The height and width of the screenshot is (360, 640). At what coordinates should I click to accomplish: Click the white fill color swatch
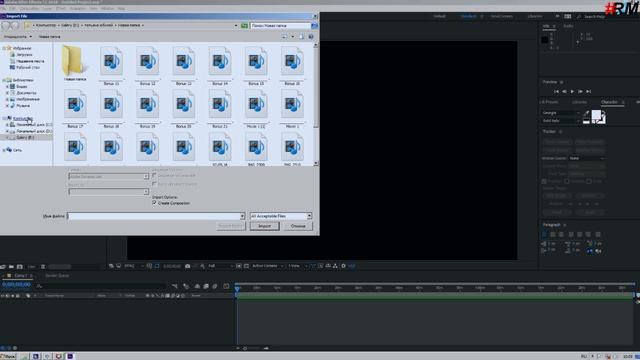point(596,115)
